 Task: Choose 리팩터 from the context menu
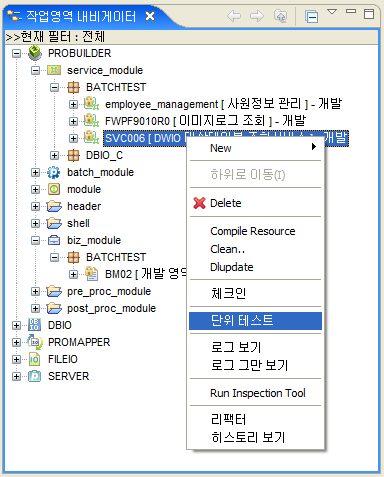pyautogui.click(x=255, y=419)
